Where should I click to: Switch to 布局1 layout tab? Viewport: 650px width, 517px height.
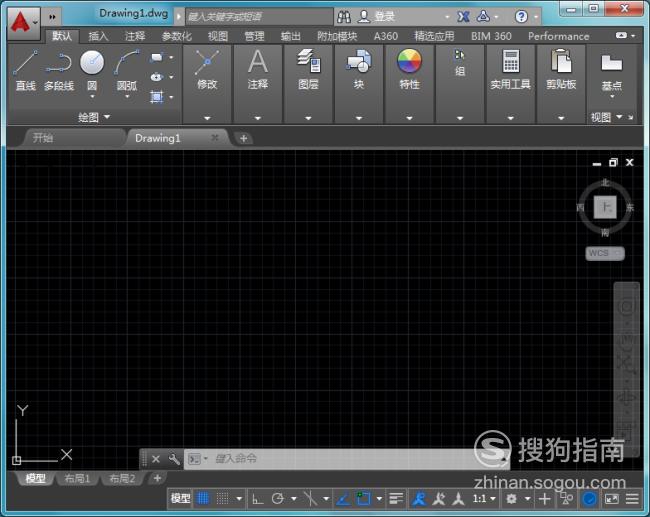[x=77, y=478]
